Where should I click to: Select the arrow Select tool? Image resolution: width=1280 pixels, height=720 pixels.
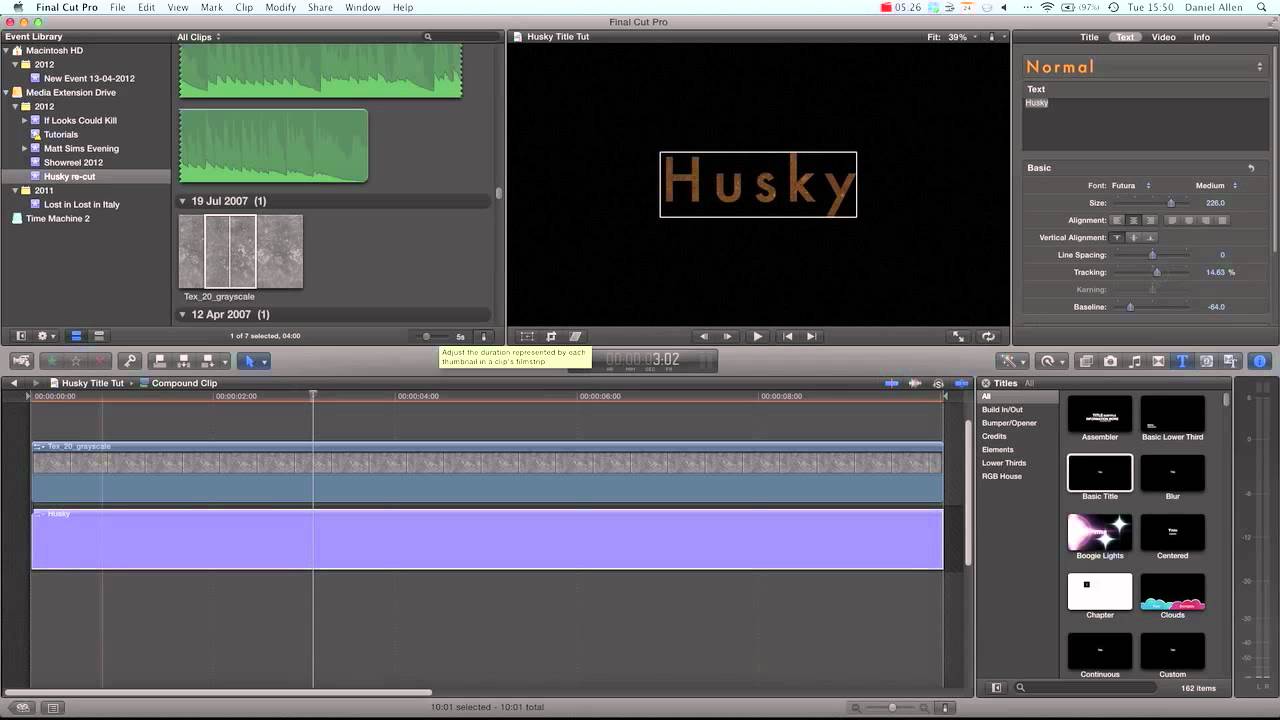251,361
